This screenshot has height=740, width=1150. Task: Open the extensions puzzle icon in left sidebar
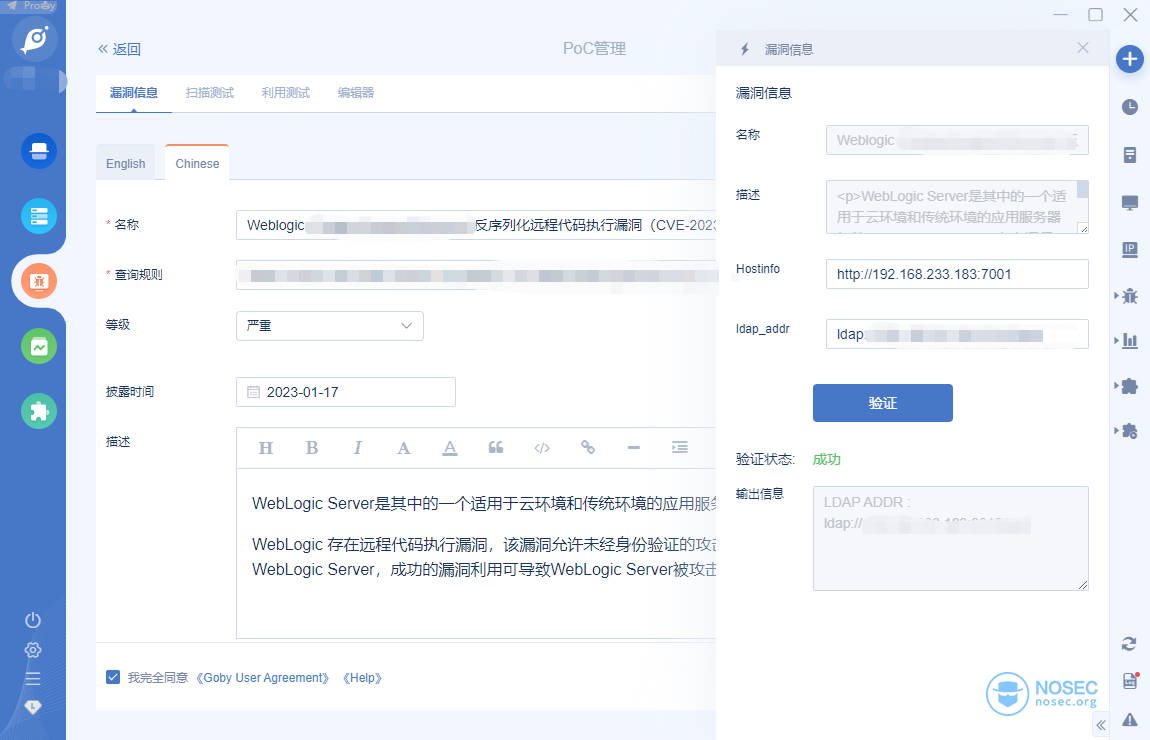coord(39,411)
